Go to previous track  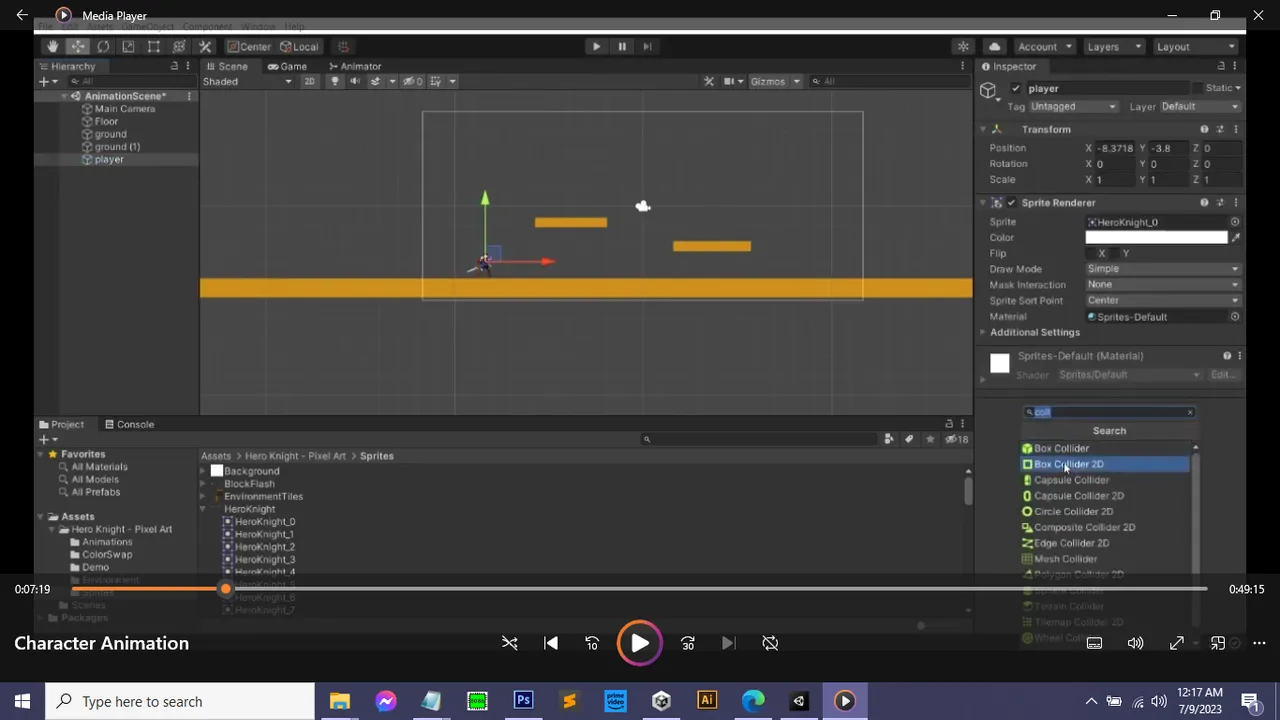click(x=551, y=643)
